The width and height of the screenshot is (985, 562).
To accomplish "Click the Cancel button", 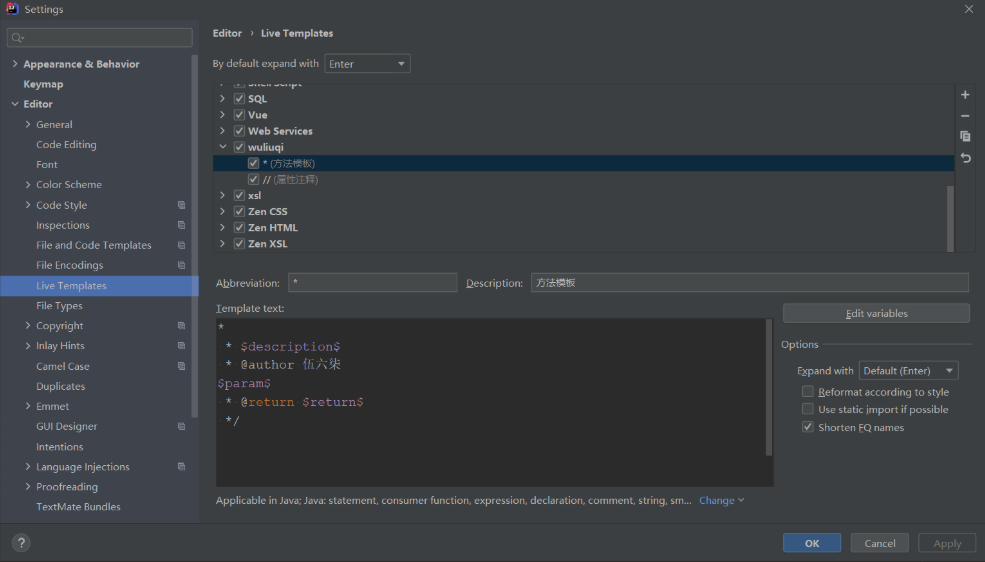I will click(x=879, y=543).
